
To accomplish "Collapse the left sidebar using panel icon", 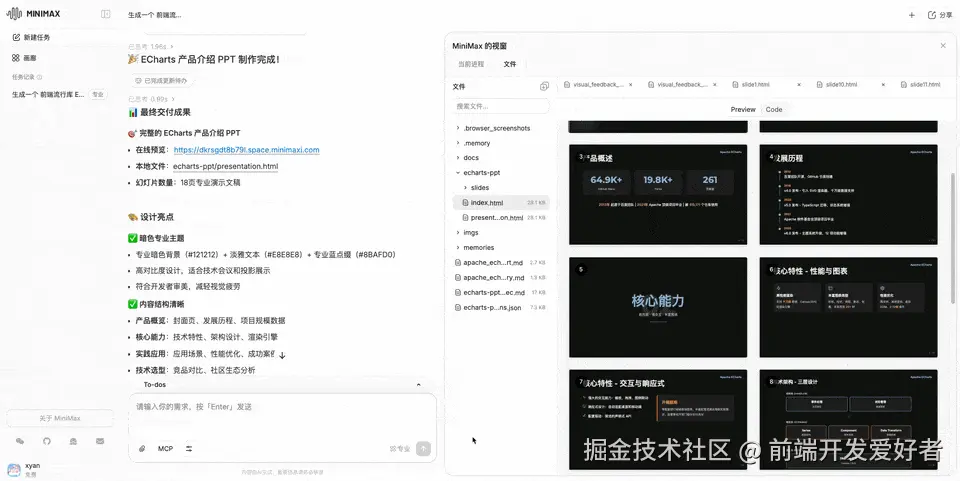I will tap(106, 14).
